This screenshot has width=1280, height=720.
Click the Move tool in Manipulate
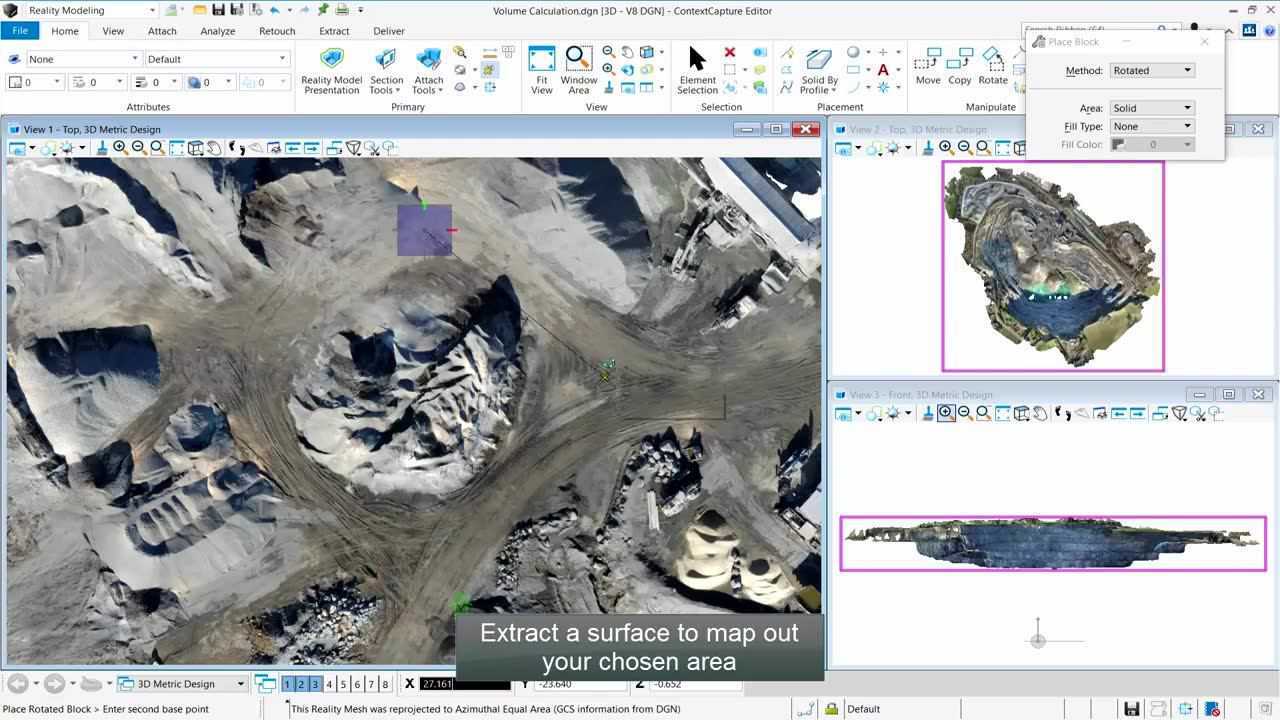927,67
